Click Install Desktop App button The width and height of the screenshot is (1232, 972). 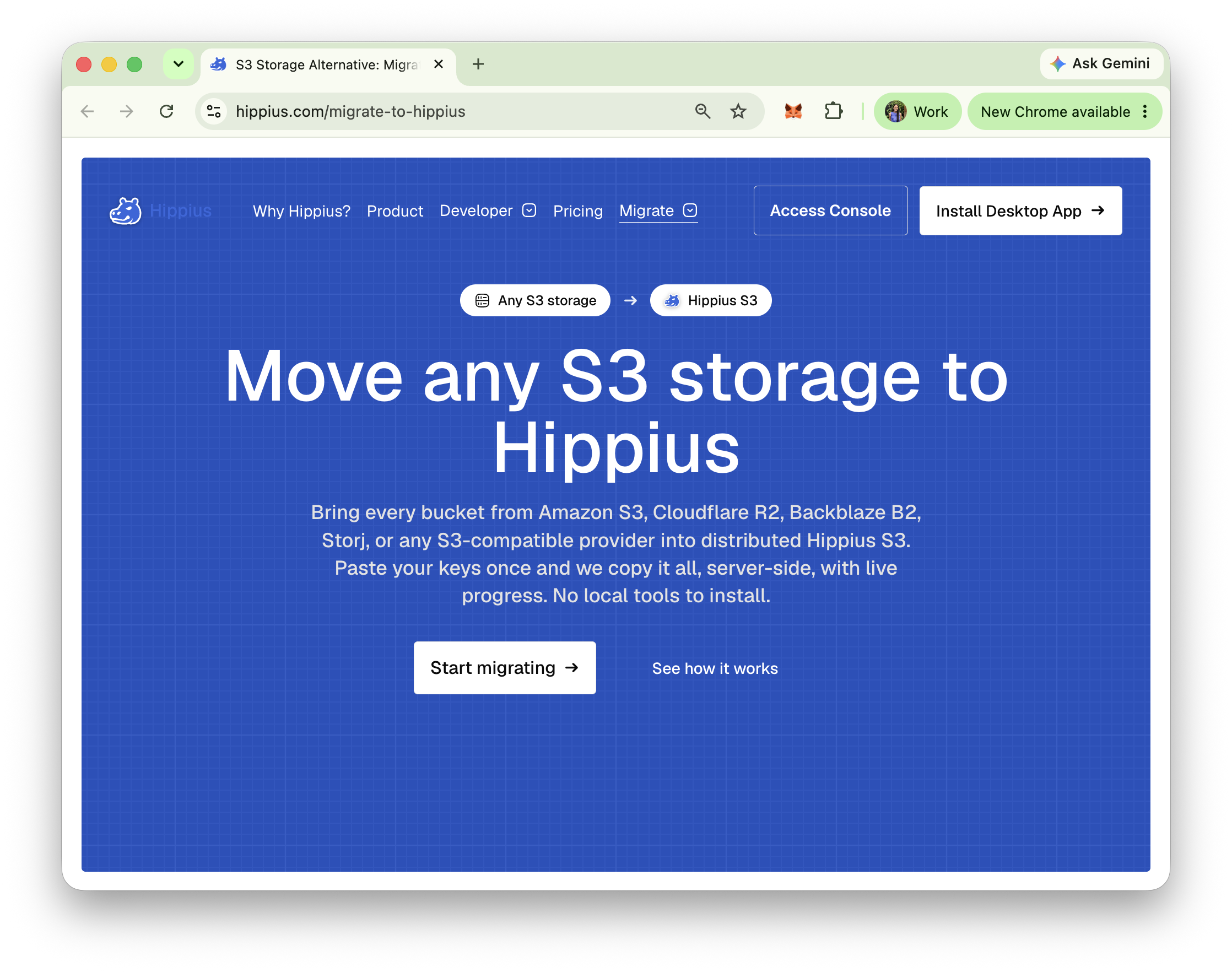tap(1020, 210)
